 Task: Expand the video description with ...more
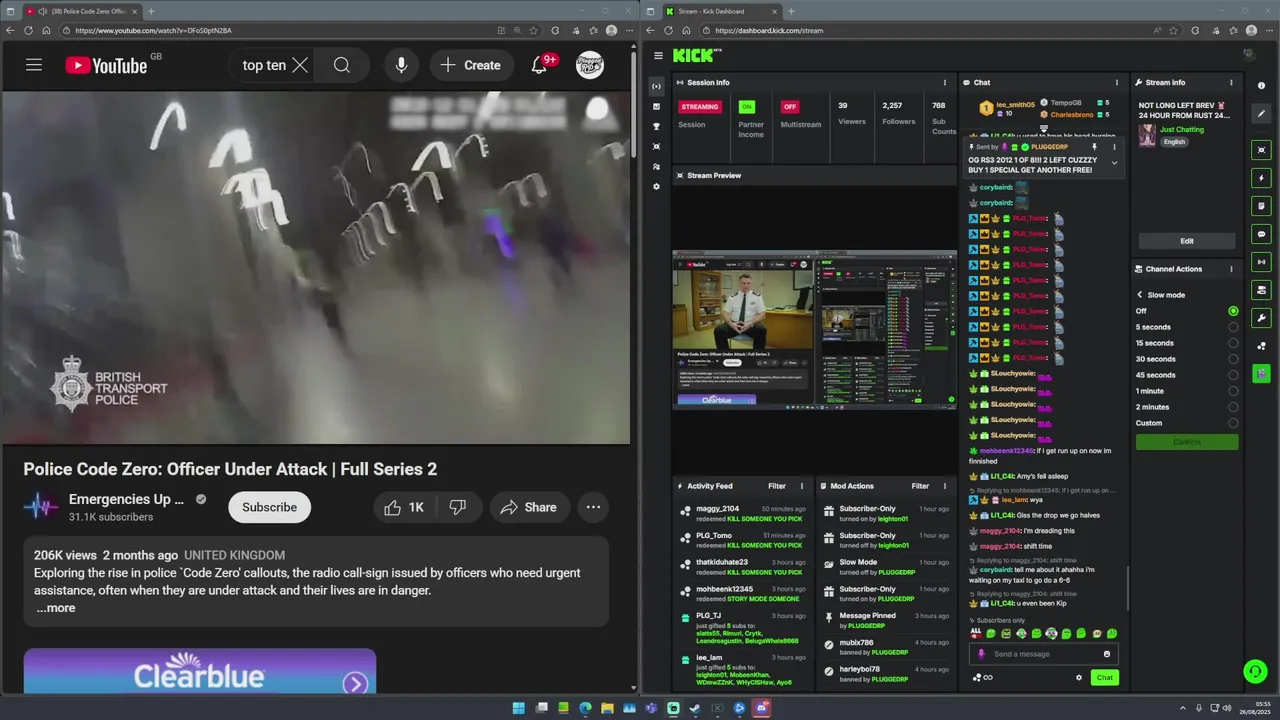56,608
